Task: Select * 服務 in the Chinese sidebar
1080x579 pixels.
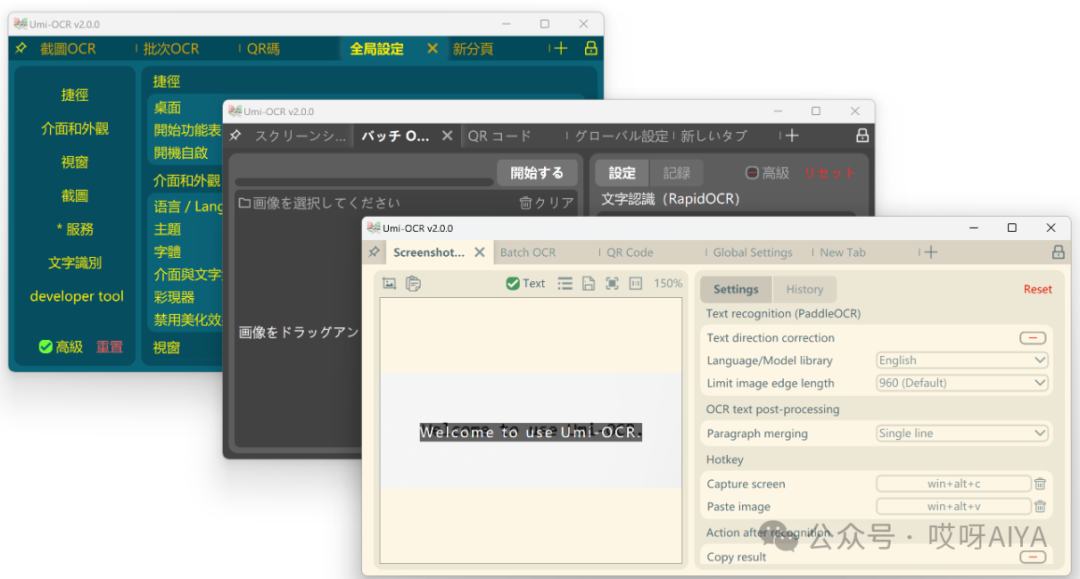Action: 75,229
